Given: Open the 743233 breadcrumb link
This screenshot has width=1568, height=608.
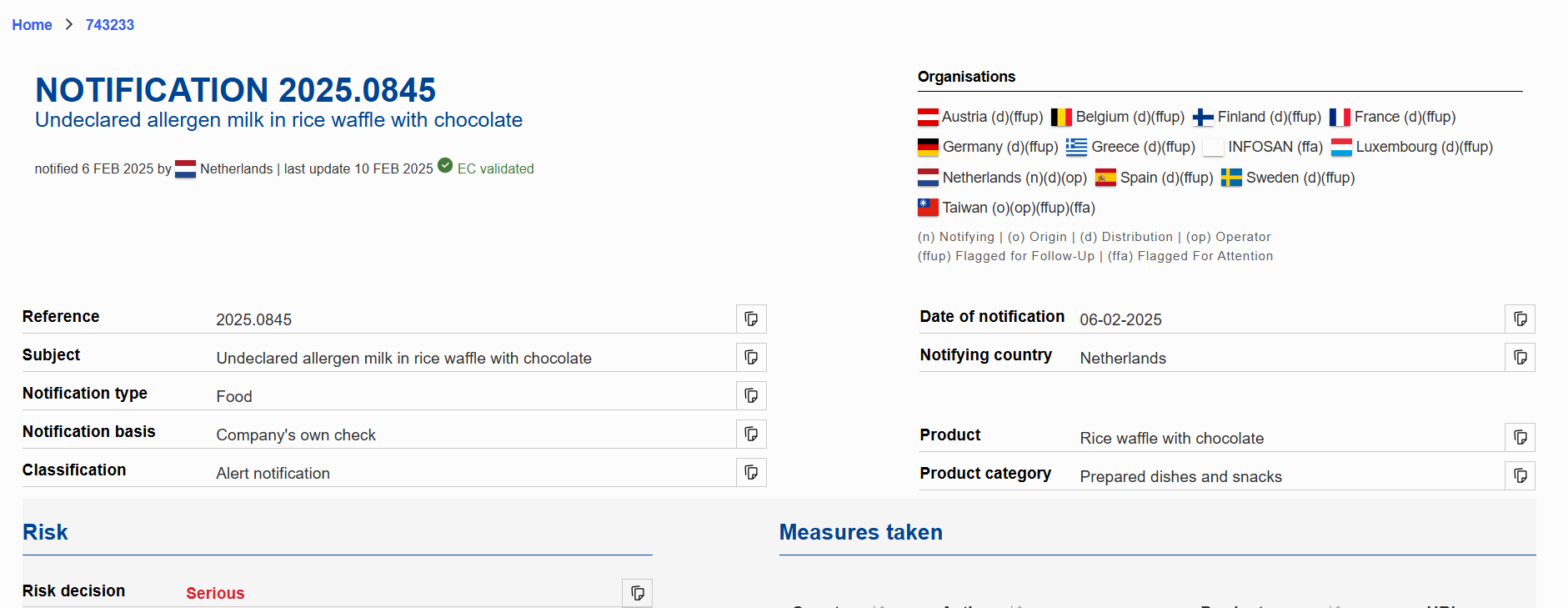Looking at the screenshot, I should pos(110,25).
